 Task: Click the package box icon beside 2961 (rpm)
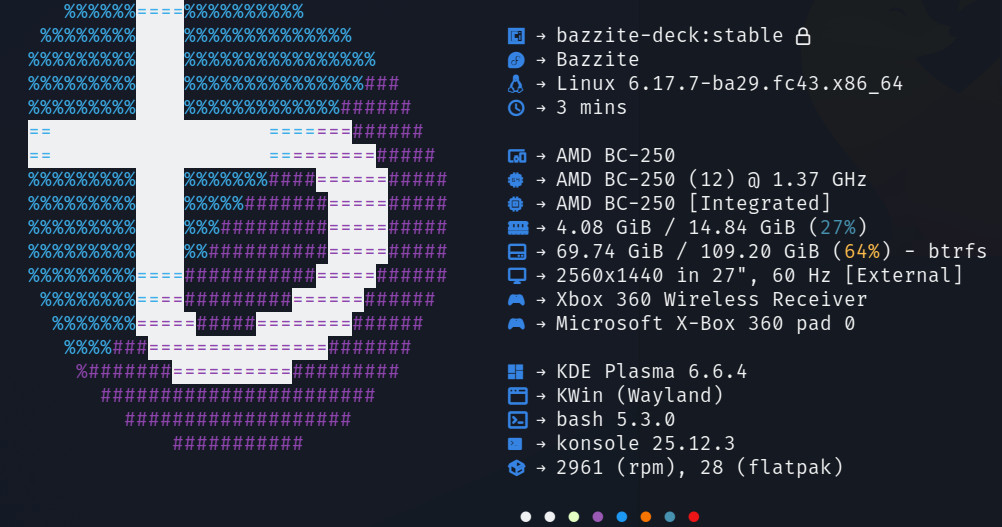516,468
